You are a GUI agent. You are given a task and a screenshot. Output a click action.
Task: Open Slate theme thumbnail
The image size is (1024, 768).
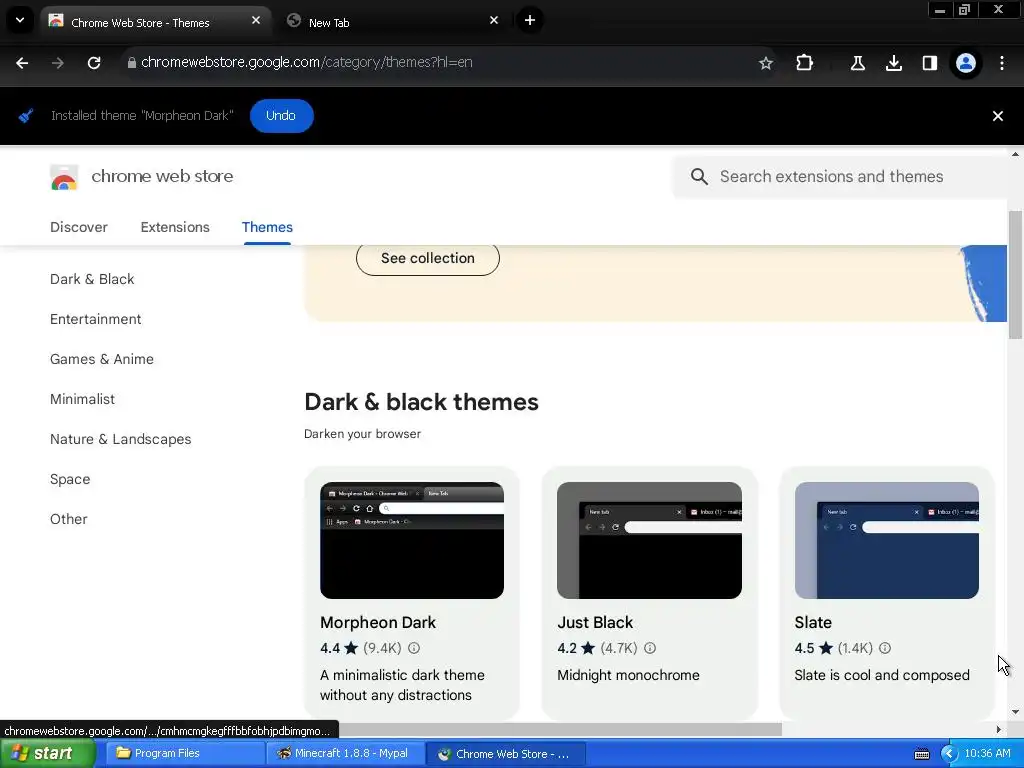coord(887,540)
